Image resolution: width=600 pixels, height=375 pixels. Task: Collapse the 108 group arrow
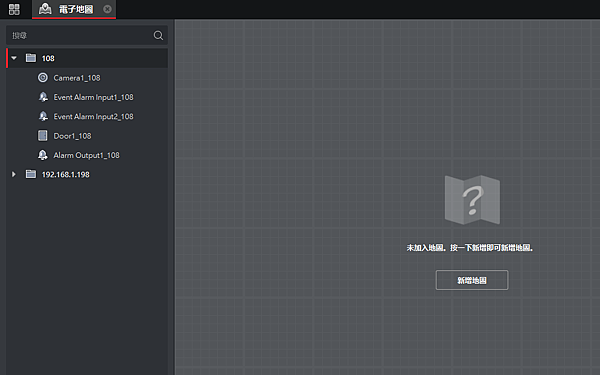(14, 58)
